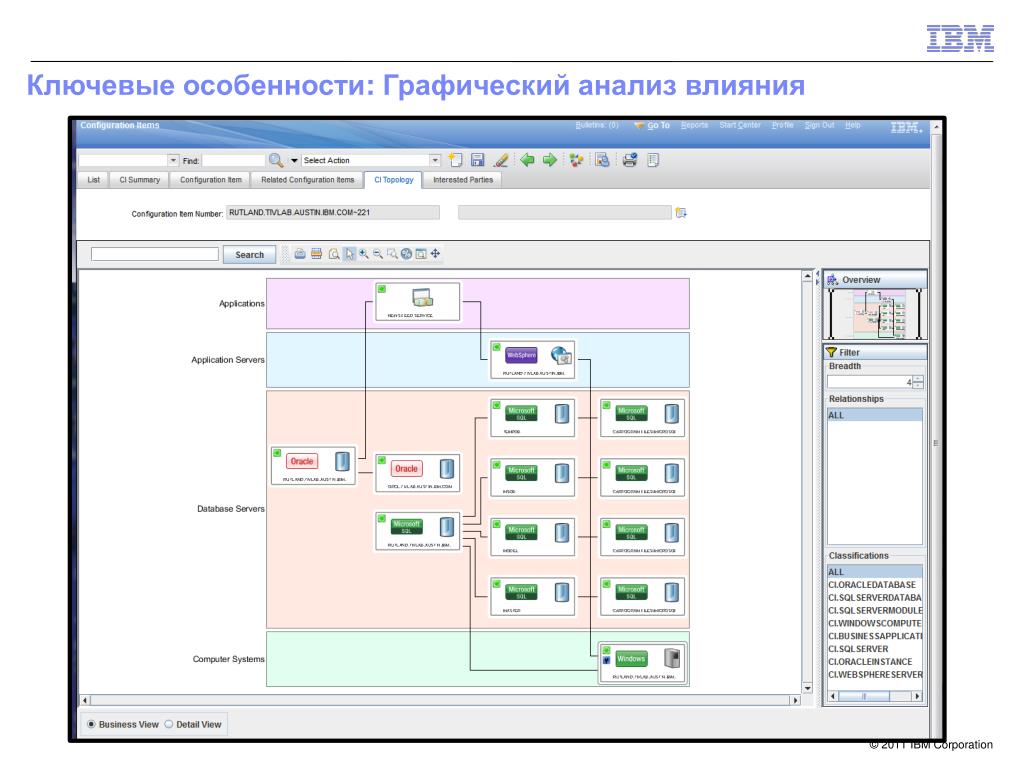This screenshot has height=768, width=1024.
Task: Select the Business View radio button
Action: pos(91,724)
